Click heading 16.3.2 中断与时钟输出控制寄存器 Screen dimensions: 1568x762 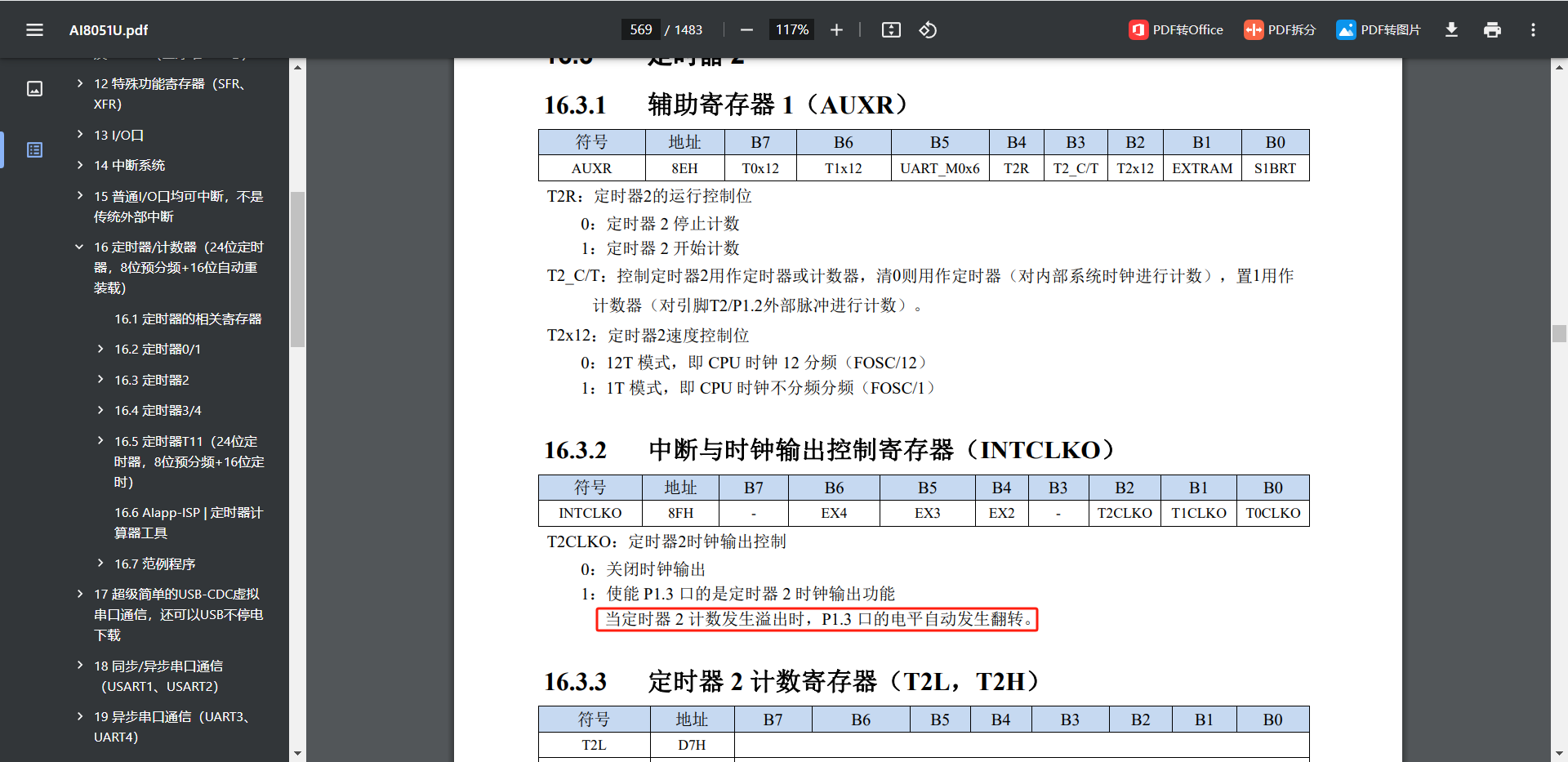click(830, 450)
